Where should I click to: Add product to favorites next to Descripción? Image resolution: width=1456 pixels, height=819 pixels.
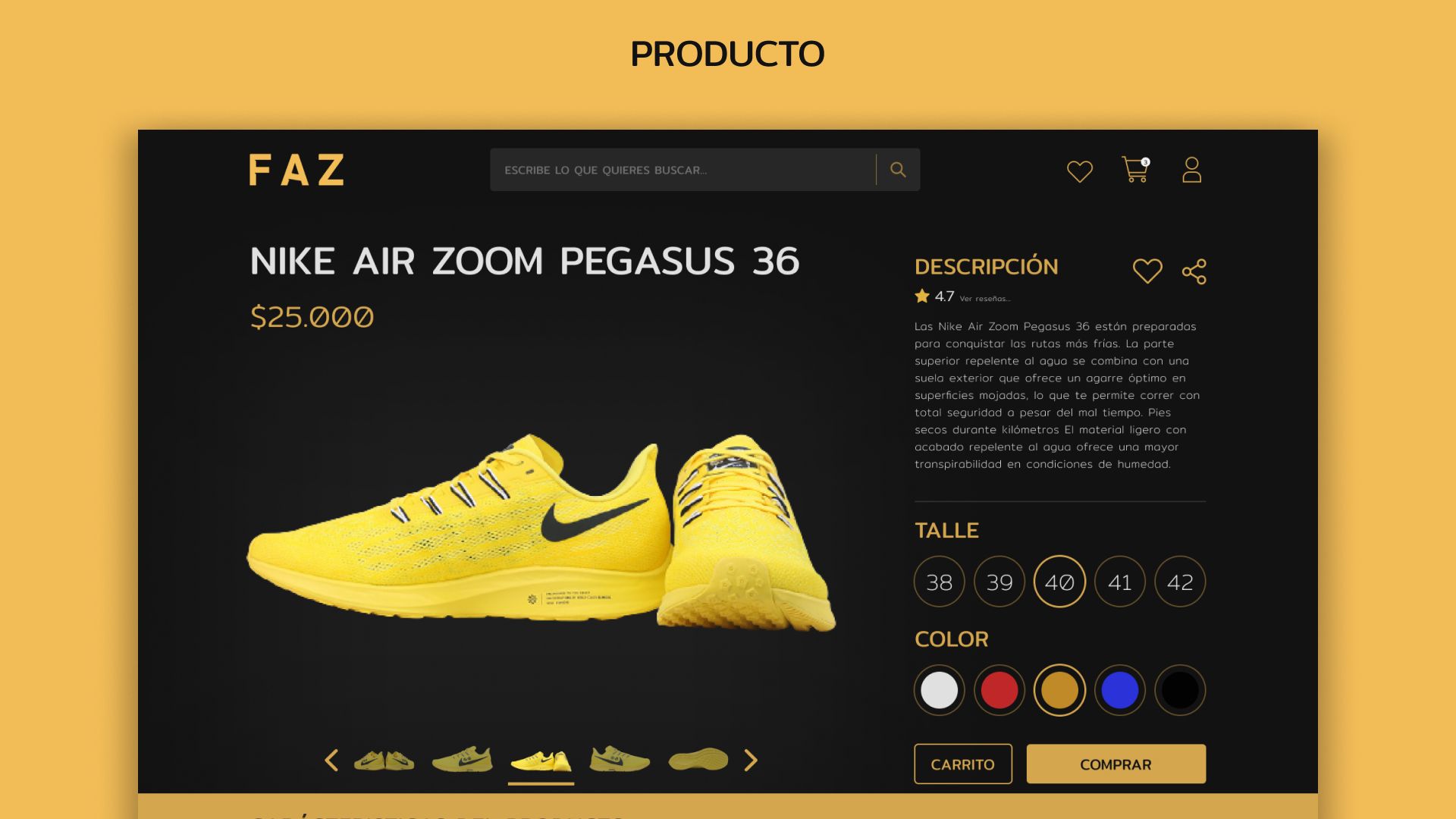click(1147, 271)
